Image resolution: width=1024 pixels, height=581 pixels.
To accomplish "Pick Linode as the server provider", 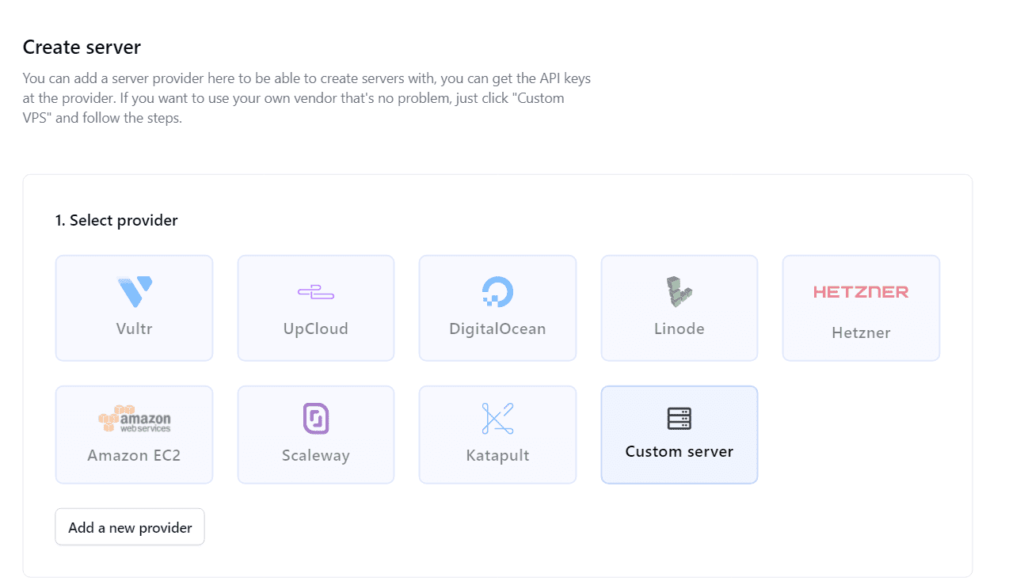I will coord(679,307).
